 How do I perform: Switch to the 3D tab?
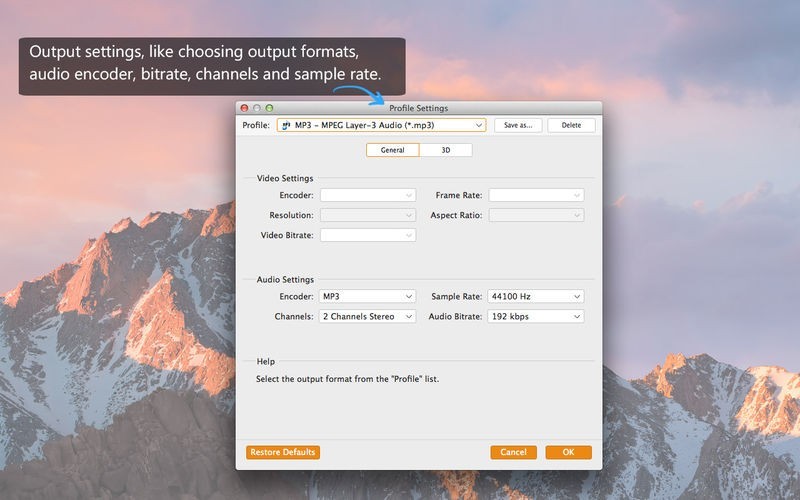click(x=445, y=150)
